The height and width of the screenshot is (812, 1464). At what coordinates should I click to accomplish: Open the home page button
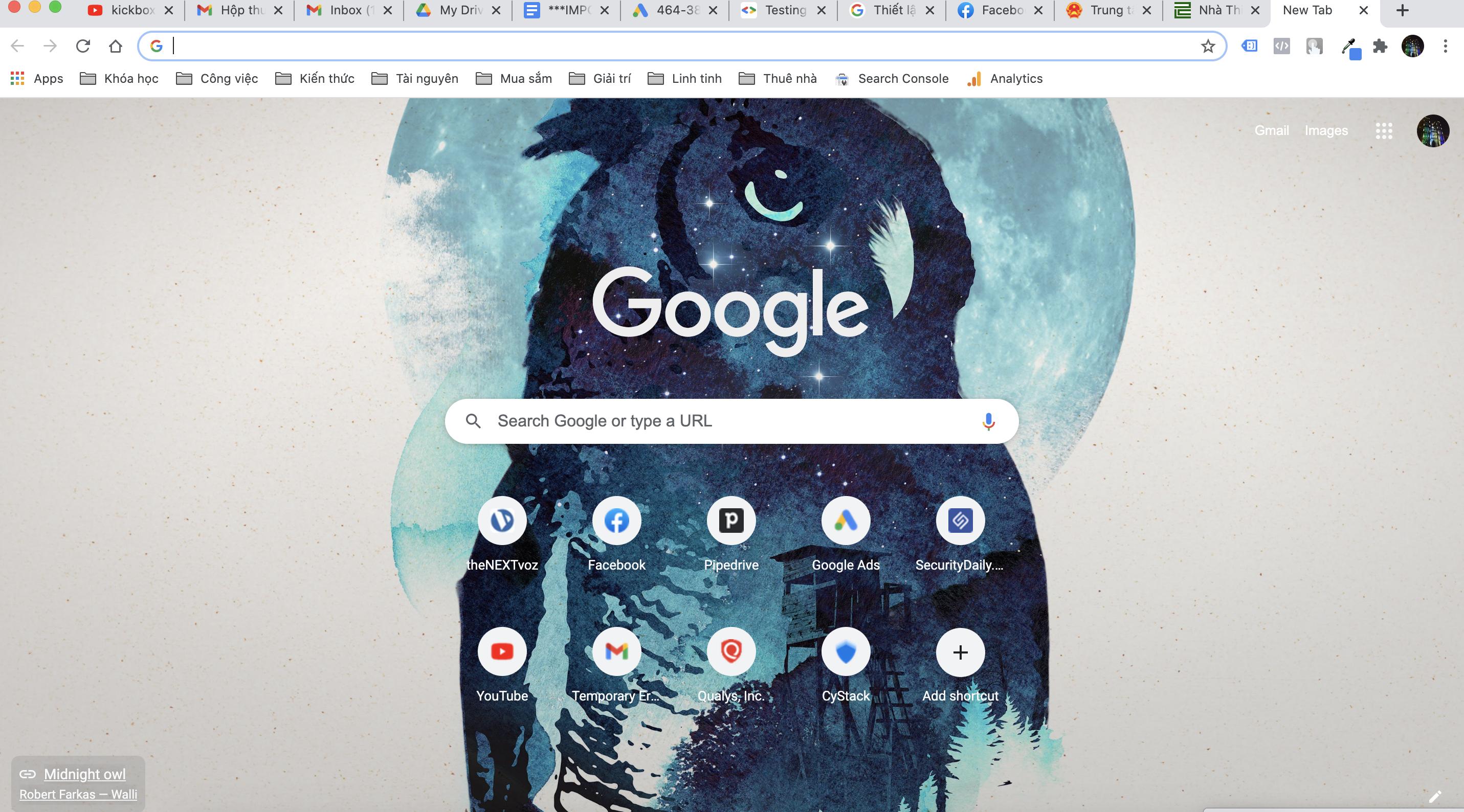116,46
